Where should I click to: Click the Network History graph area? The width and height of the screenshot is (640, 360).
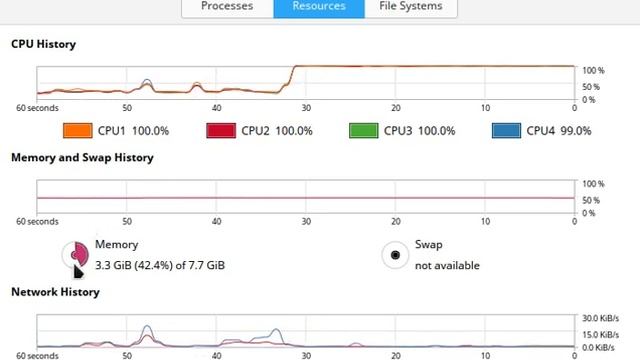[x=305, y=331]
